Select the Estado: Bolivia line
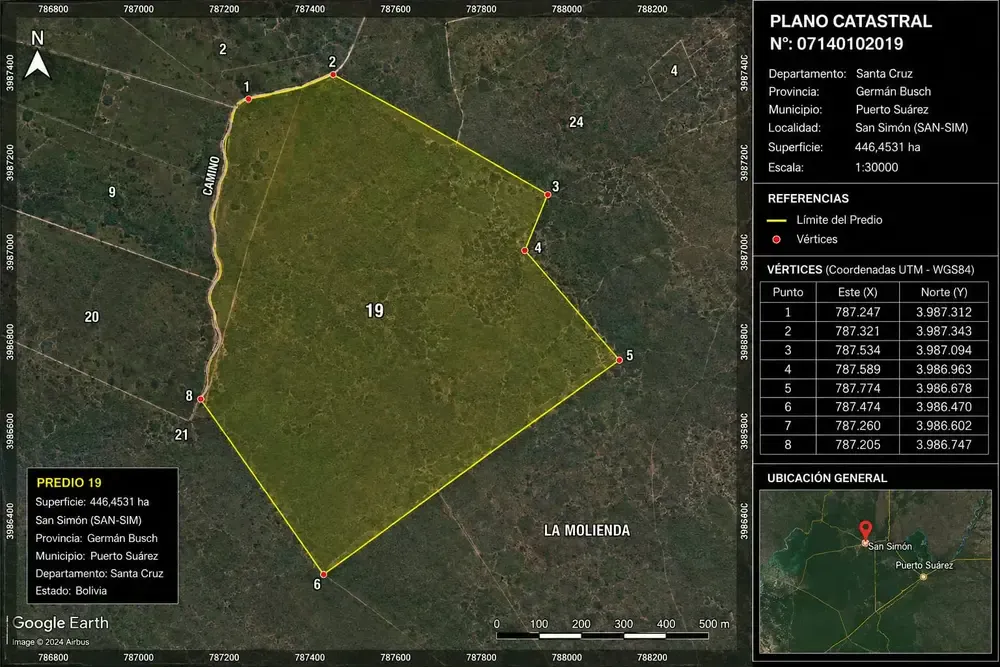The image size is (1000, 667). coord(71,591)
